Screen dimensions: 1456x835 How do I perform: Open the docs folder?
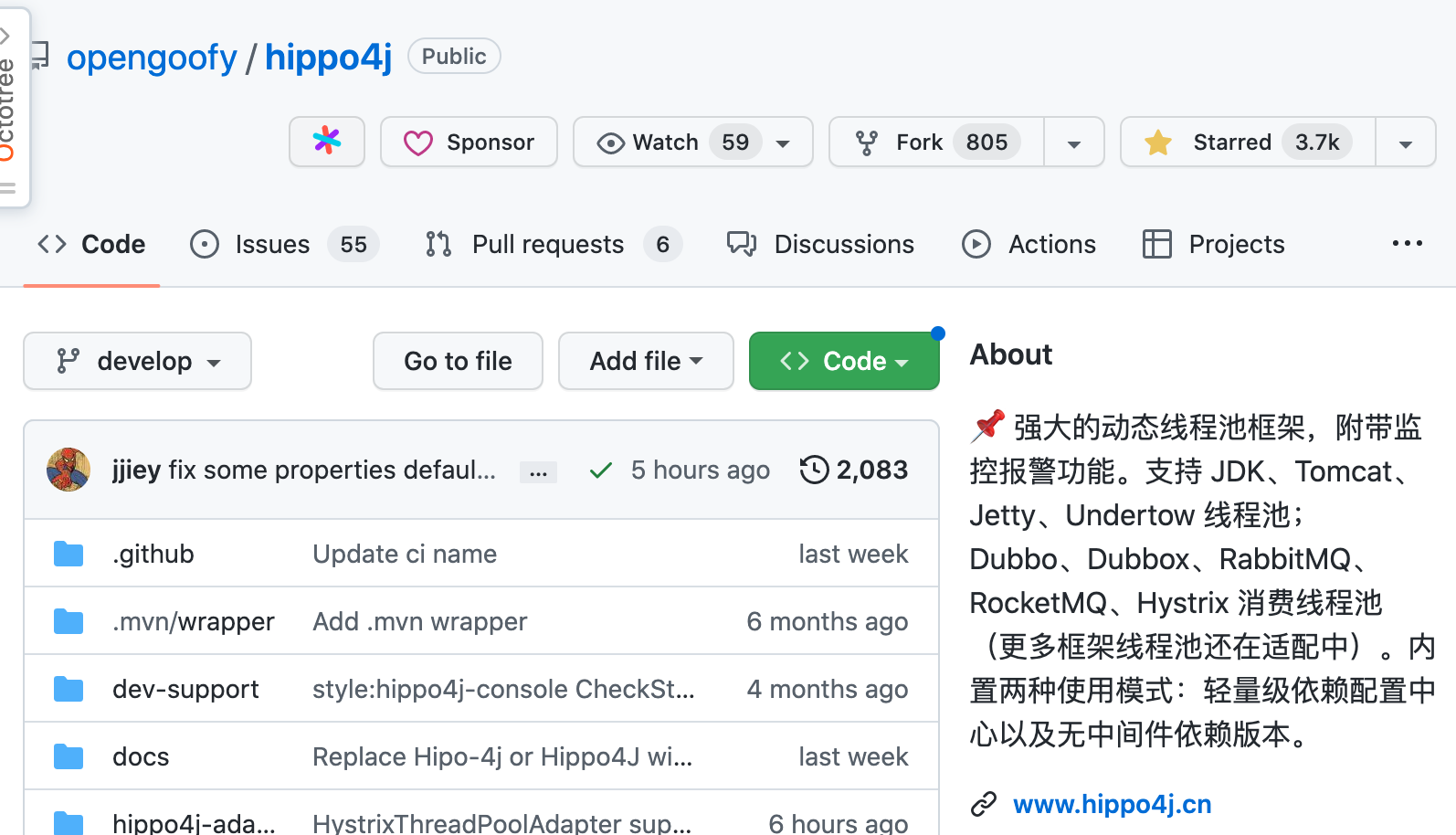click(141, 756)
